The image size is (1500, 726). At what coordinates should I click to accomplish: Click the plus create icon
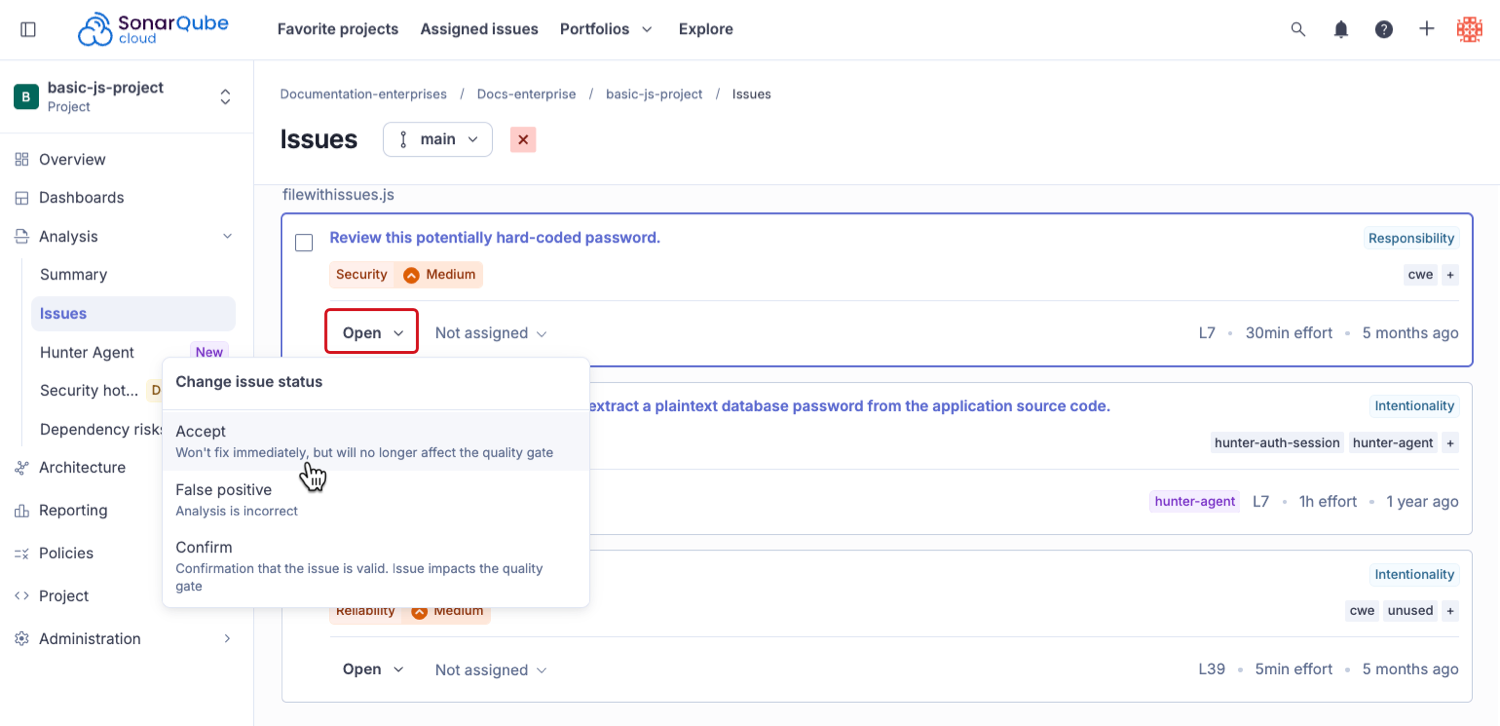click(1427, 30)
